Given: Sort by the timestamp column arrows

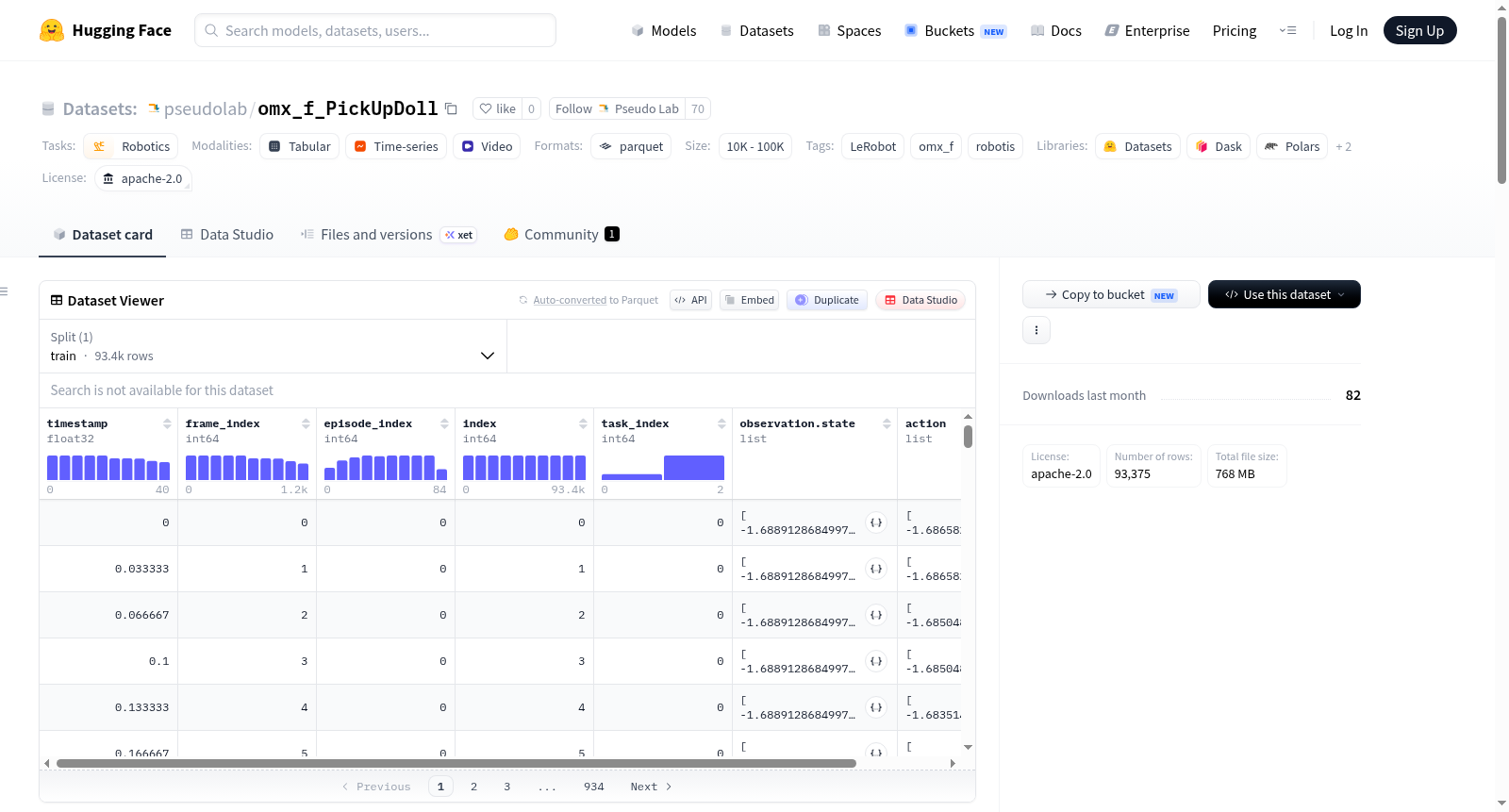Looking at the screenshot, I should tap(167, 423).
